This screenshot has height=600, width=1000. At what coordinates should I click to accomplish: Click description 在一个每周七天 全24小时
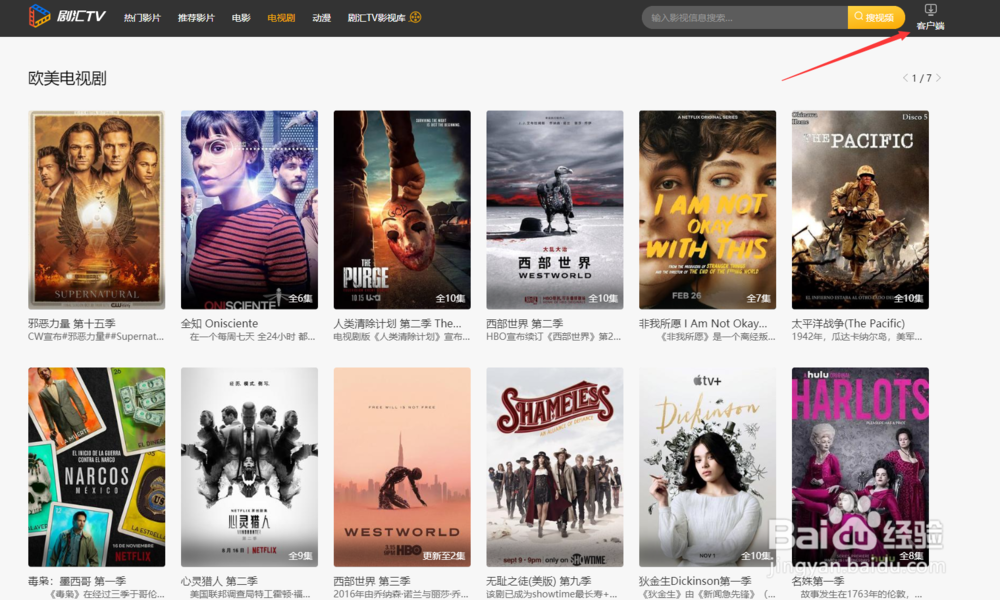252,337
